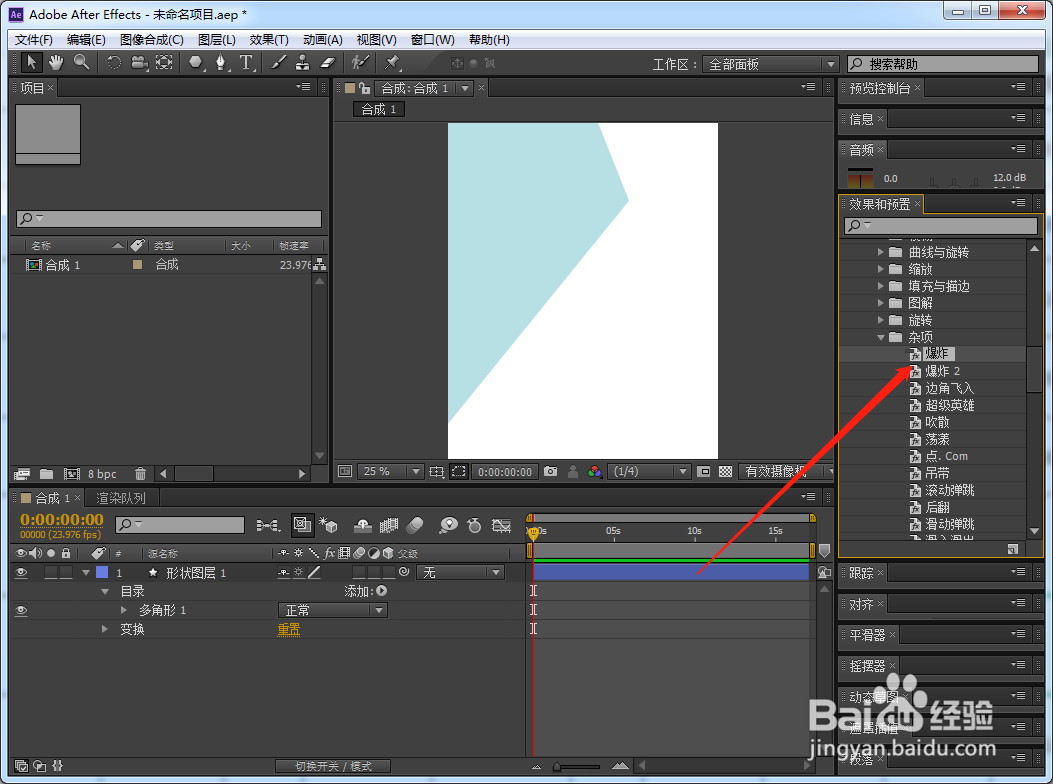1053x784 pixels.
Task: Expand the 曲线与旋转 preset folder
Action: pos(881,252)
